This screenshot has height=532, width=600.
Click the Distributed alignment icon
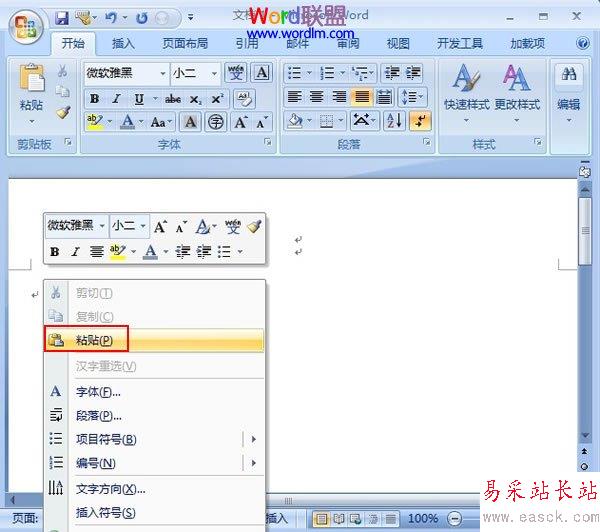[x=384, y=97]
